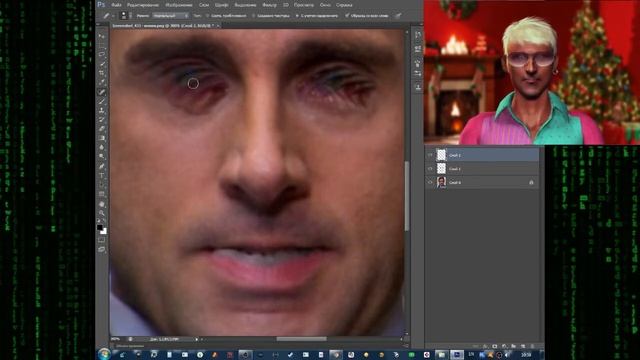Image resolution: width=640 pixels, height=360 pixels.
Task: Click the Photoshop taskbar button
Action: pos(457,355)
